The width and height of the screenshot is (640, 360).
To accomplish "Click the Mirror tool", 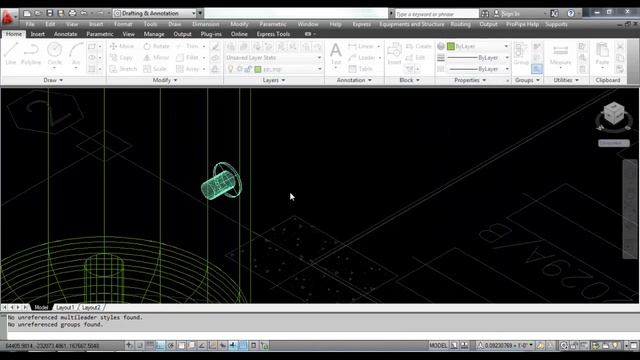I will pos(156,58).
